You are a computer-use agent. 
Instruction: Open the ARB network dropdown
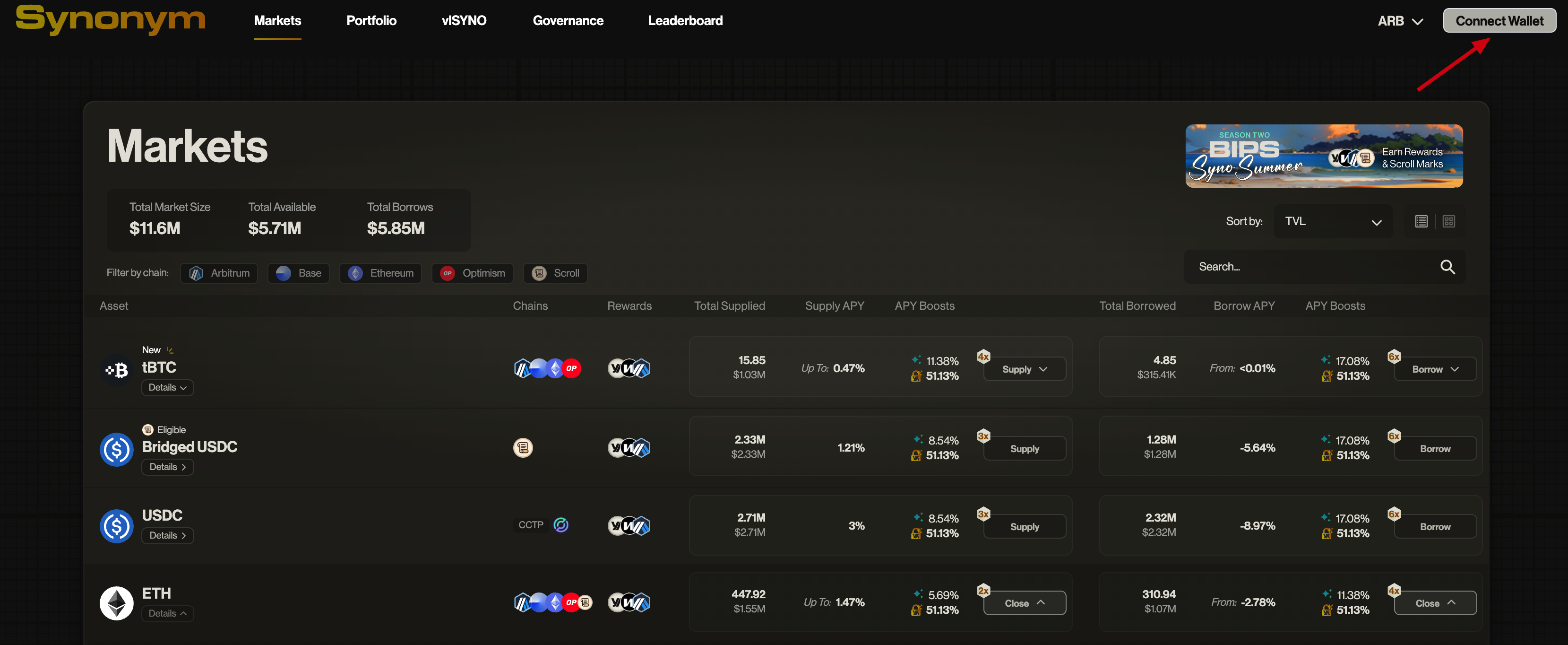point(1400,21)
